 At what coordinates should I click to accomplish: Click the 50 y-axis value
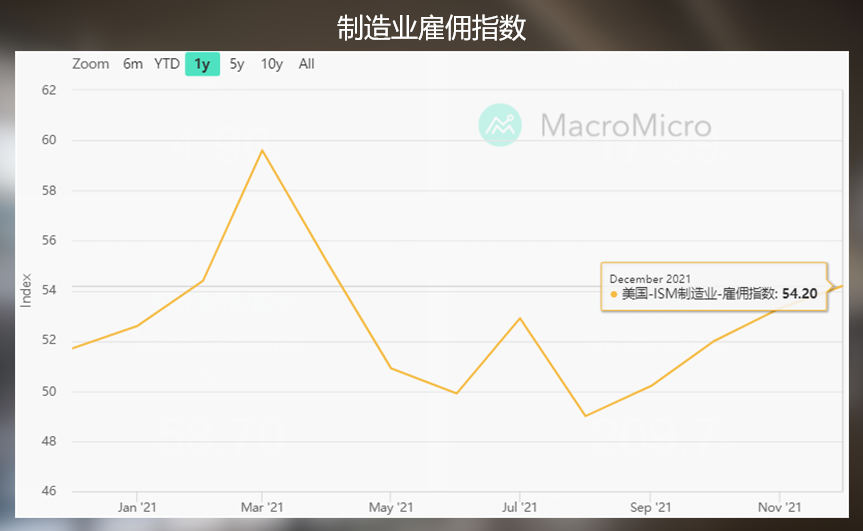[49, 391]
